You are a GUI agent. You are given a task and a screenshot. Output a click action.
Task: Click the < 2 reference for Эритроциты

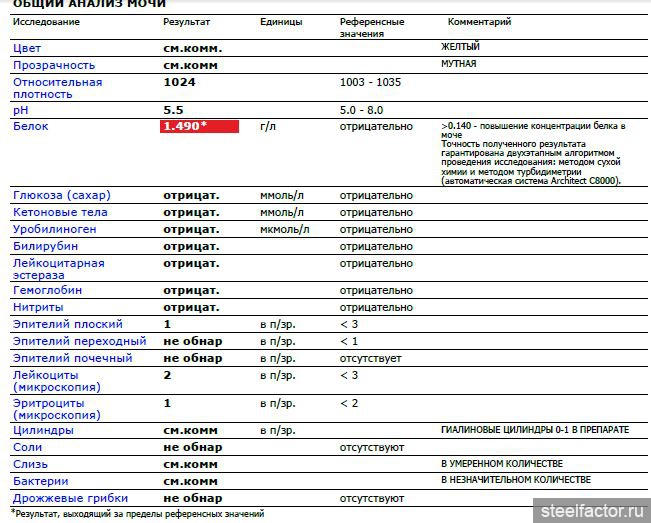coord(349,403)
